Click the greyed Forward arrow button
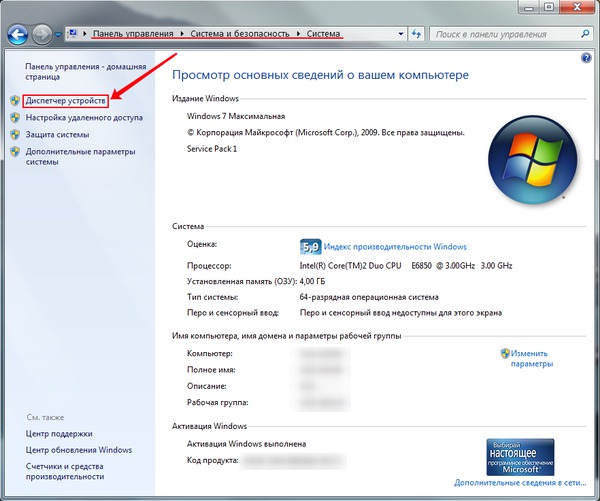The width and height of the screenshot is (600, 501). 42,34
